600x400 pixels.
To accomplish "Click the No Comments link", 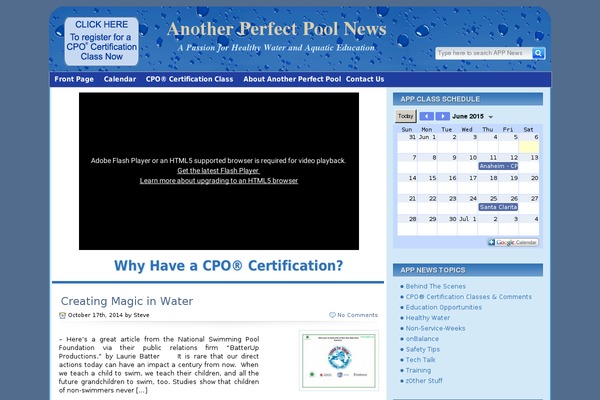I will (x=357, y=315).
